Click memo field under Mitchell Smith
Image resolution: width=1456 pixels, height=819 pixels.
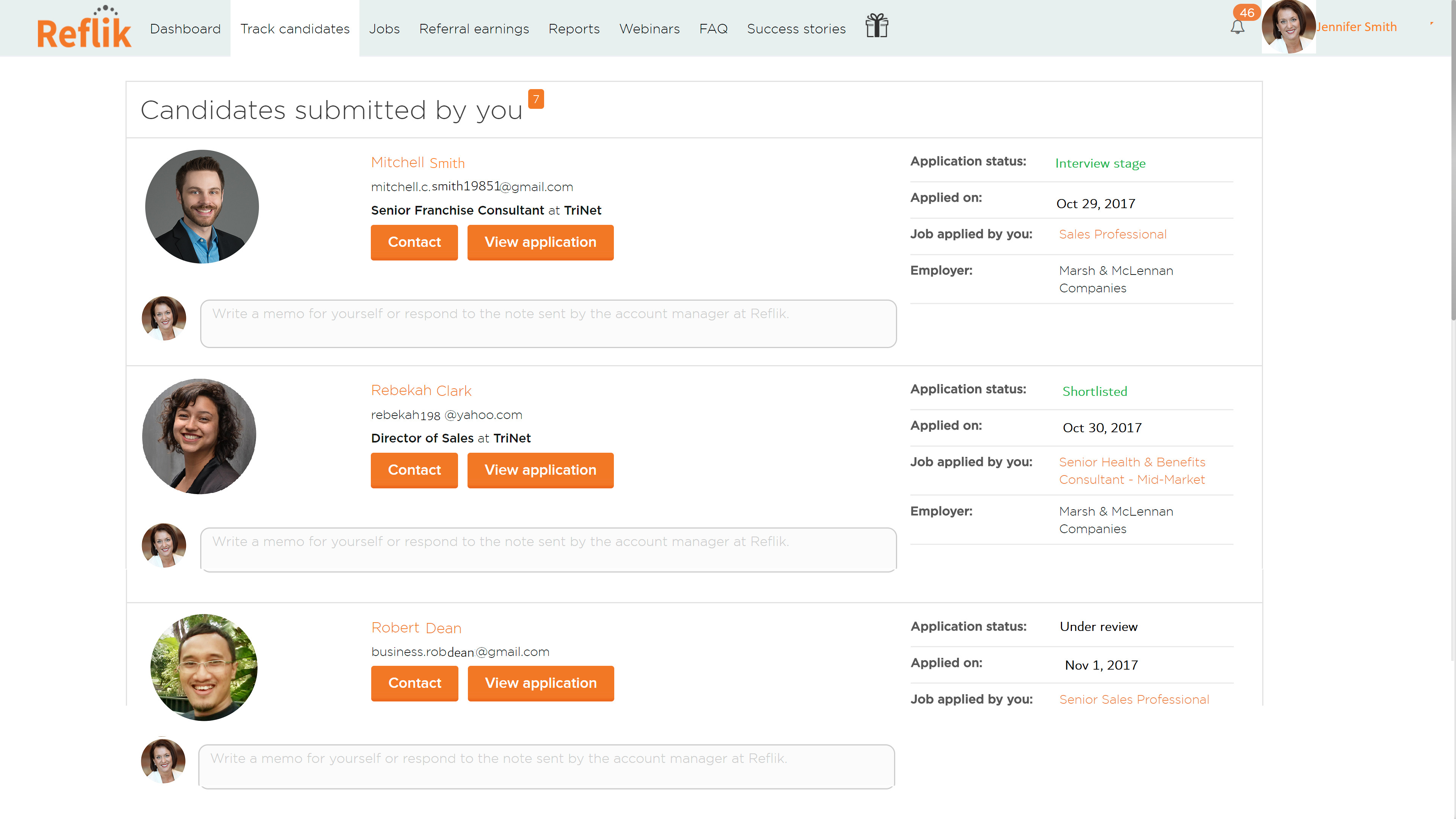(548, 323)
